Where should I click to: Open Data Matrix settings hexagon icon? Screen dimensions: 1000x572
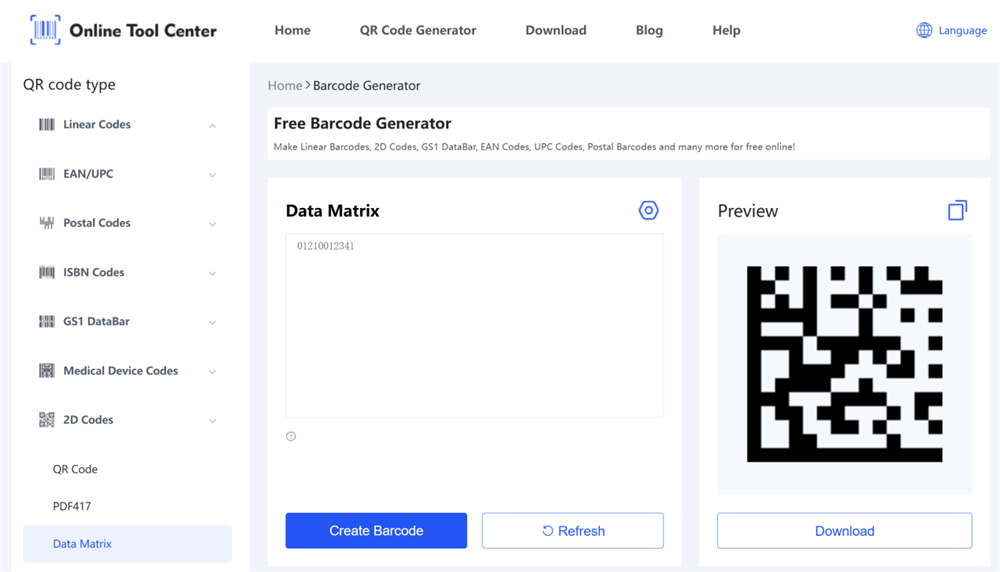(649, 211)
